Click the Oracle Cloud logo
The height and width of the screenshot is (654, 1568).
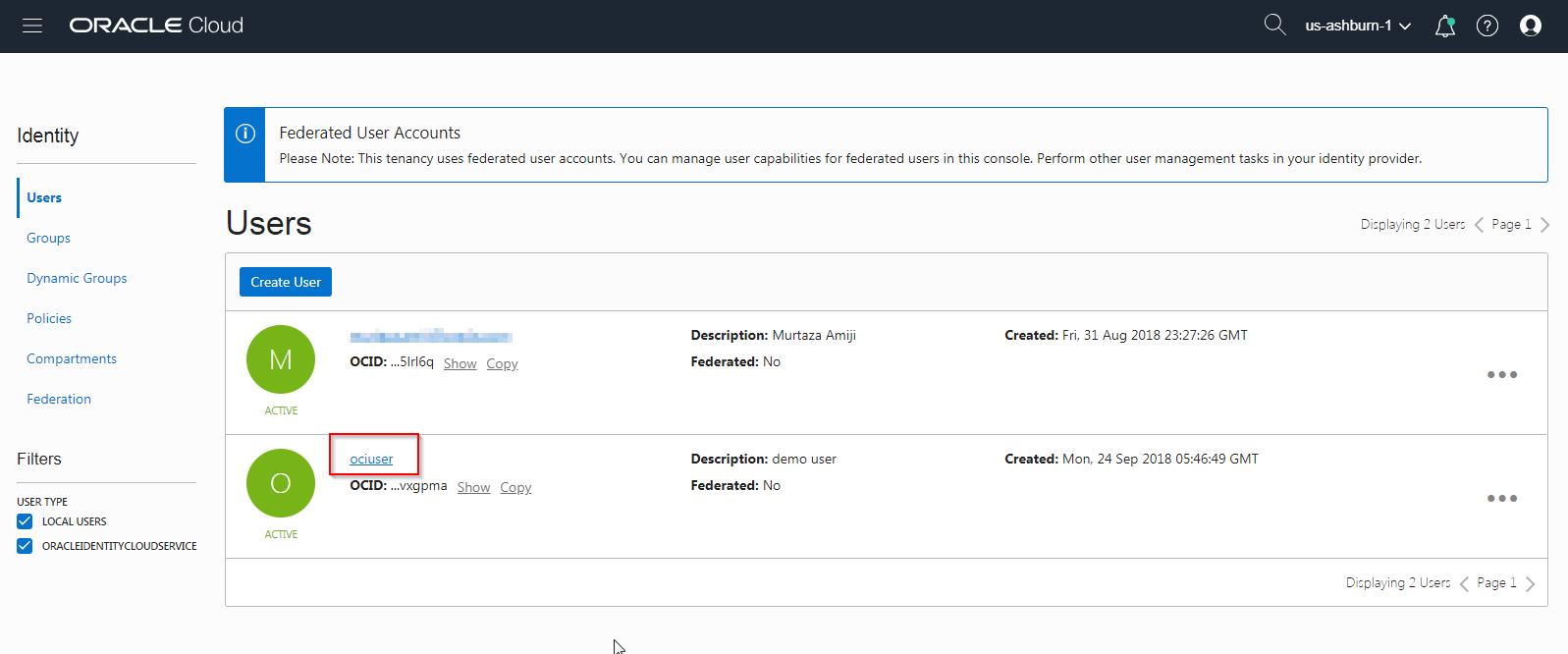[x=156, y=26]
